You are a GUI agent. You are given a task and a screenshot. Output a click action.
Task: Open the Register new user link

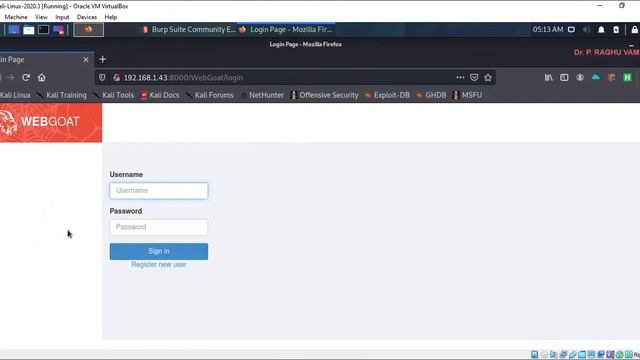click(159, 264)
